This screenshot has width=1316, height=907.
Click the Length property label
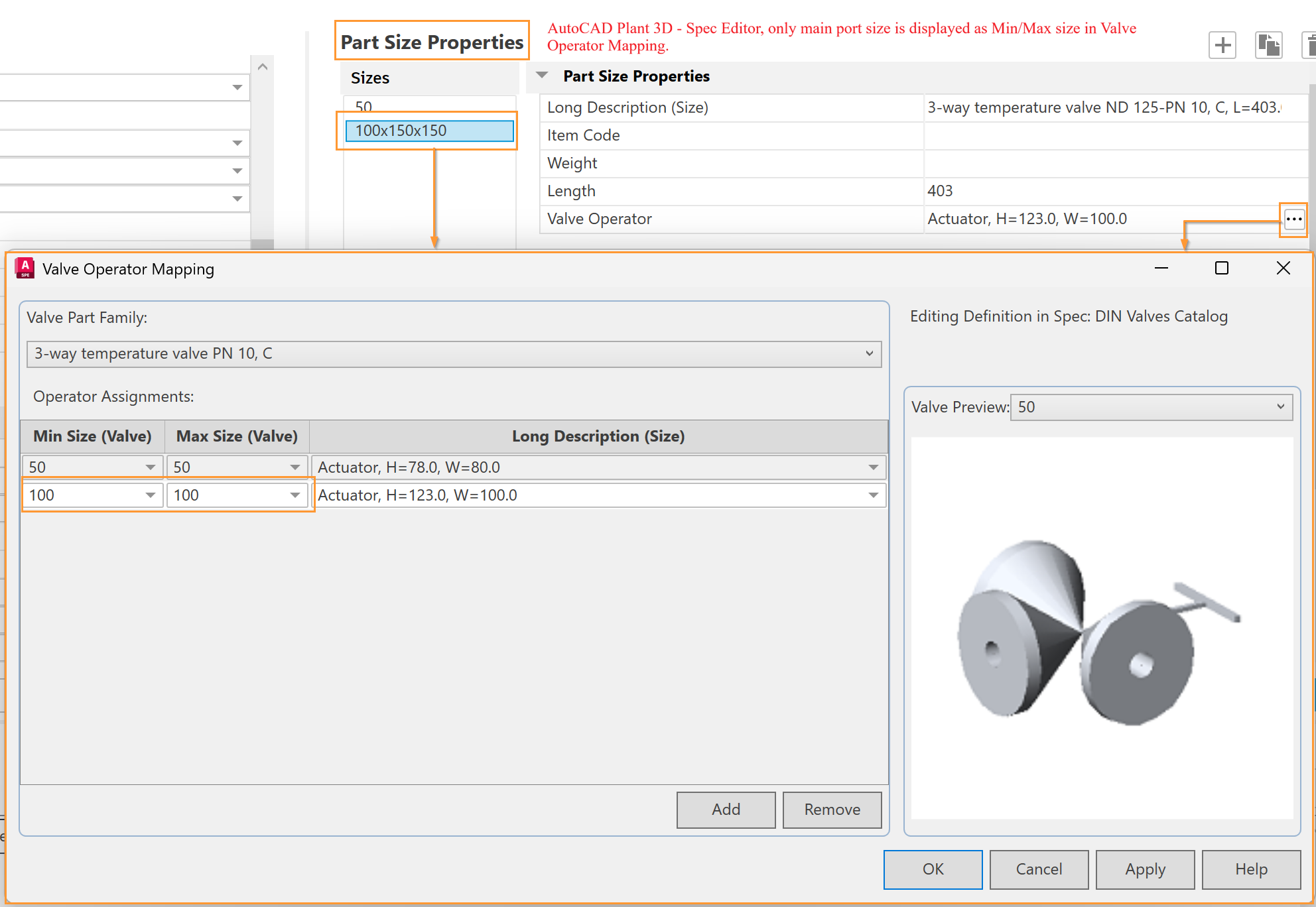(571, 191)
